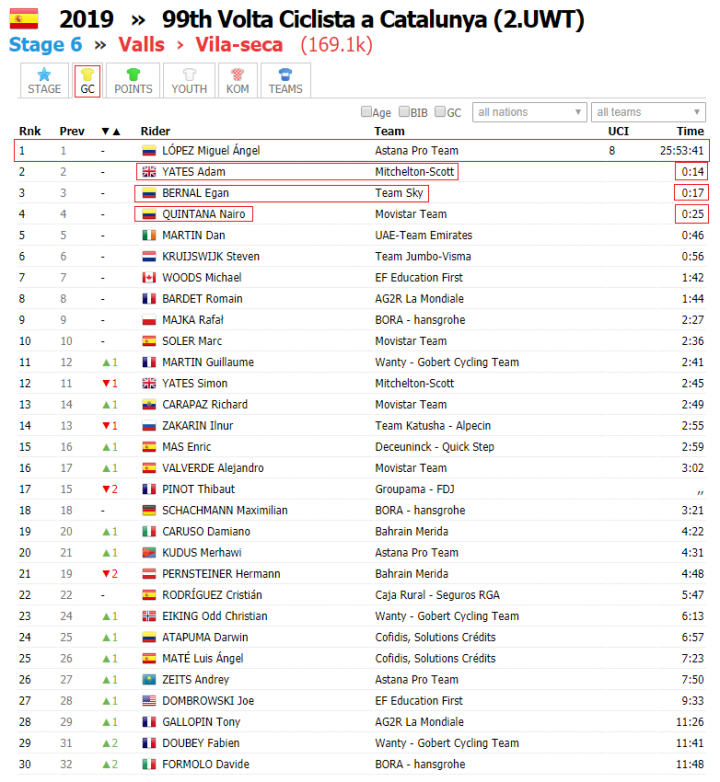Enable the GC column checkbox
Image resolution: width=720 pixels, height=782 pixels.
(440, 112)
